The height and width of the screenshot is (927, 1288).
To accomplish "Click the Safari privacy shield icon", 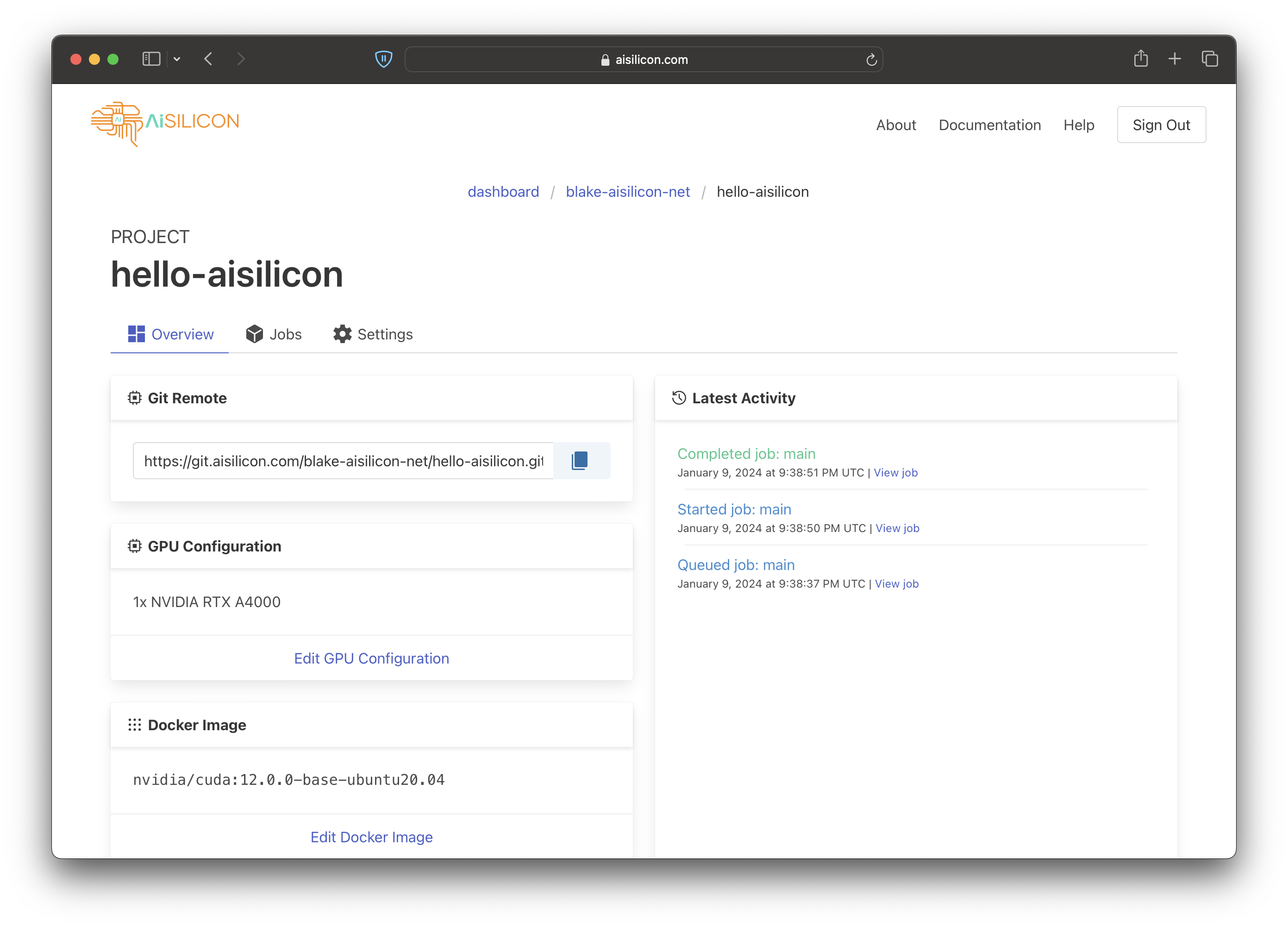I will pyautogui.click(x=383, y=59).
